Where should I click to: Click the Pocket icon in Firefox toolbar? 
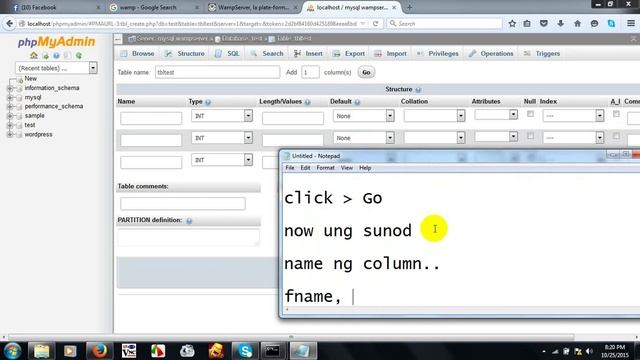click(544, 24)
